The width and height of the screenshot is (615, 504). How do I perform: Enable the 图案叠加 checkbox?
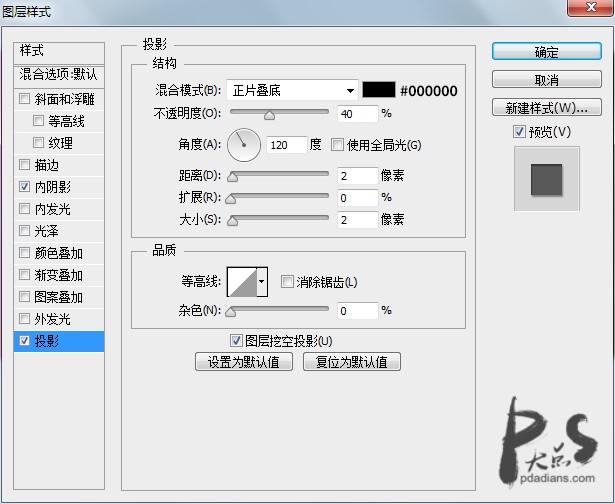coord(24,296)
